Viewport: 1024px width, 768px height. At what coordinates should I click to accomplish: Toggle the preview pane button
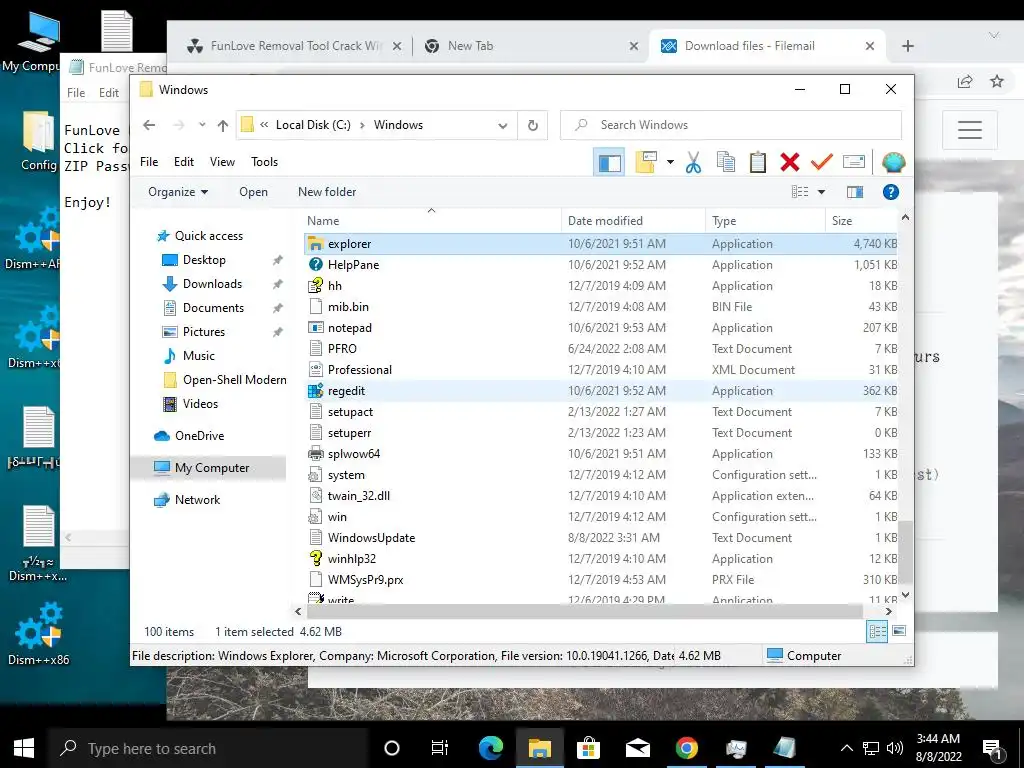coord(854,192)
